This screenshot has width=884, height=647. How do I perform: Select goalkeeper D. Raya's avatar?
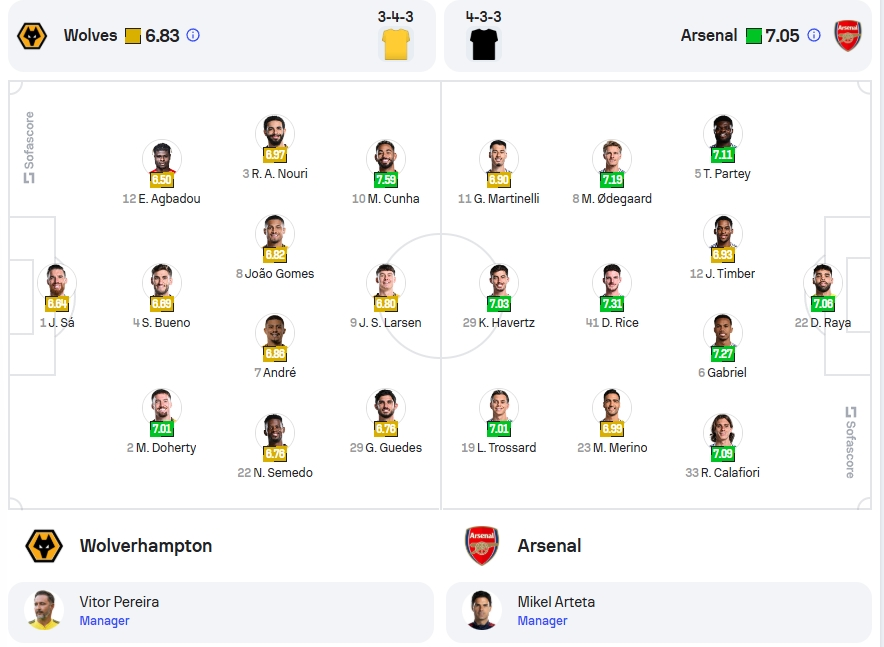point(823,282)
